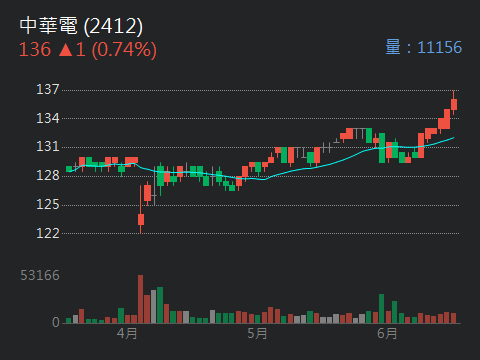Click the 0 volume axis label
The width and height of the screenshot is (480, 360).
point(56,322)
